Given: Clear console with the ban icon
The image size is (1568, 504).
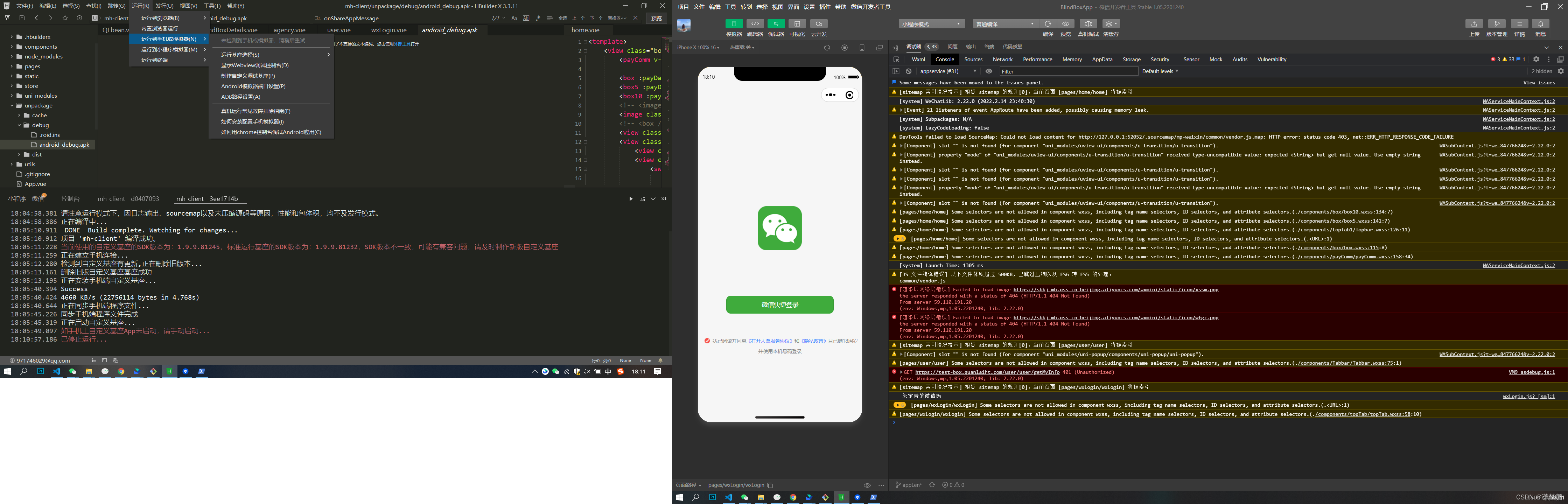Looking at the screenshot, I should point(908,71).
